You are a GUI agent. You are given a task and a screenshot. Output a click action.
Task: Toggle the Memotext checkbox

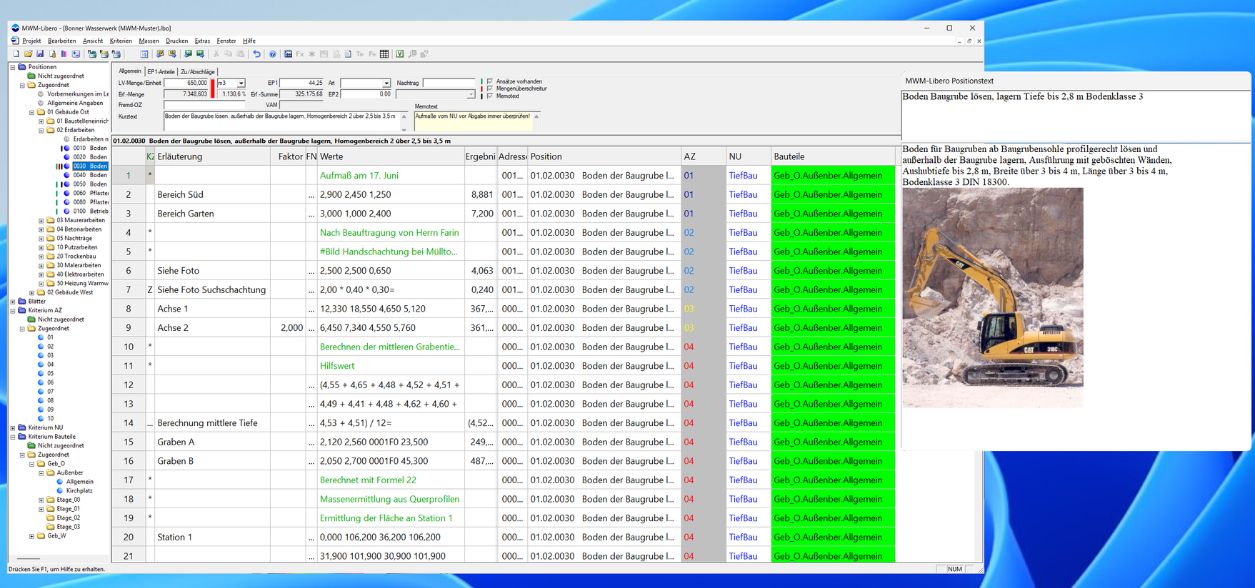[x=489, y=95]
